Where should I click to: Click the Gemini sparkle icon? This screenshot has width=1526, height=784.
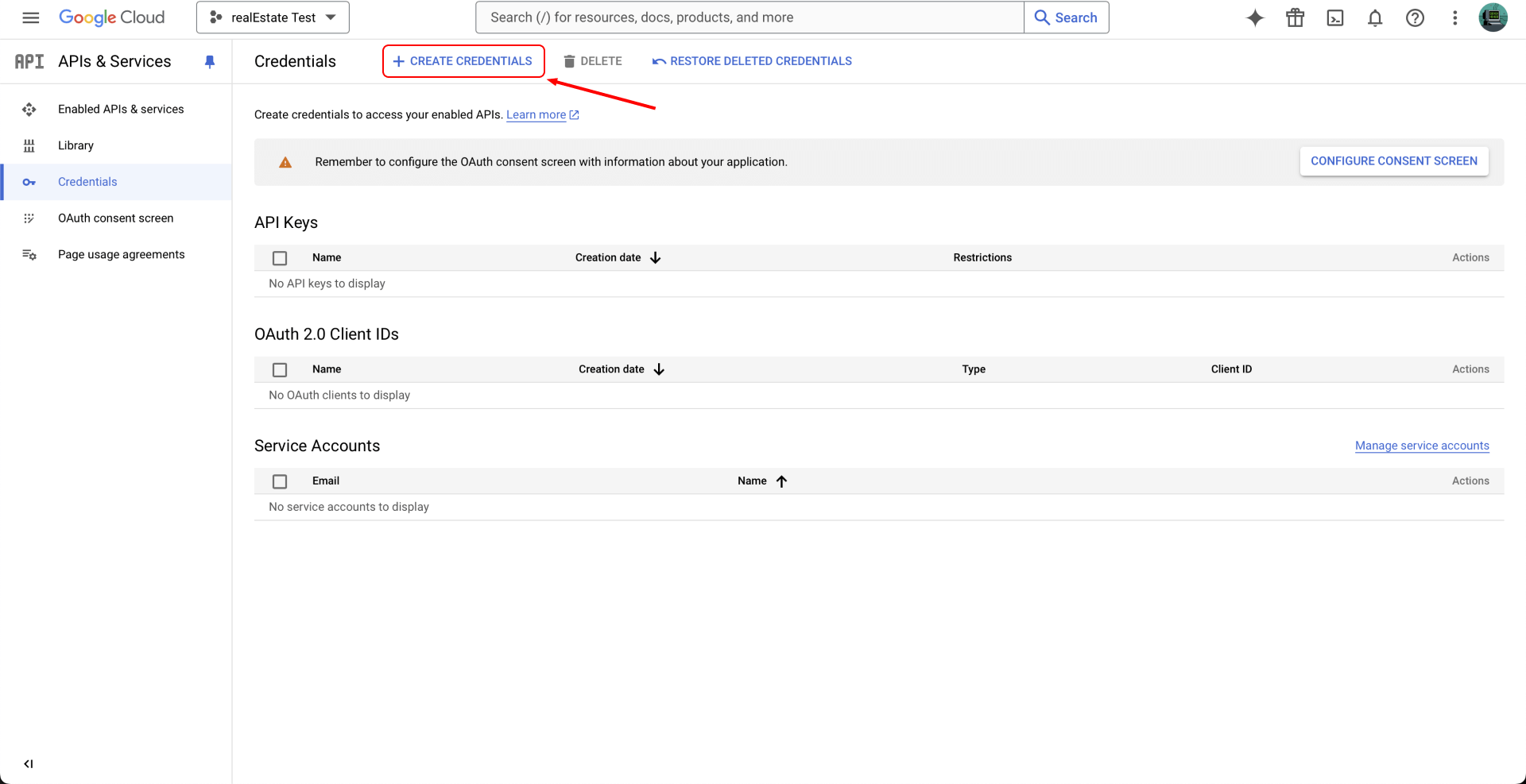coord(1255,17)
